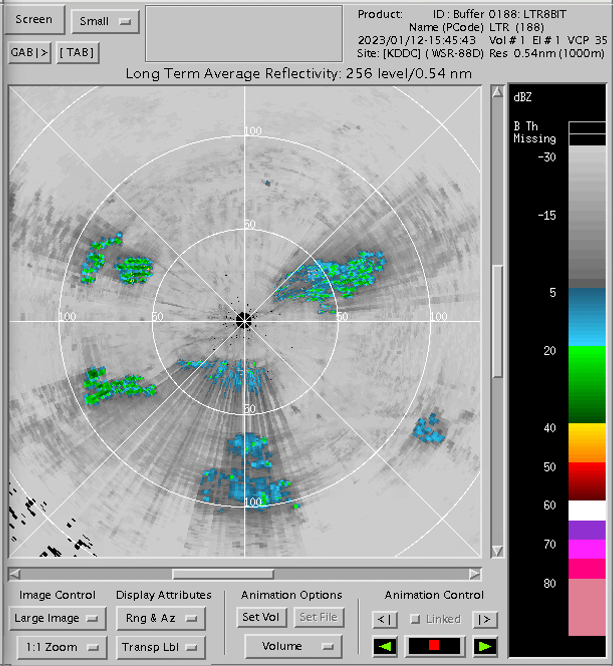Screen dimensions: 613x666
Task: Click the '50' range label north of center
Action: click(249, 224)
